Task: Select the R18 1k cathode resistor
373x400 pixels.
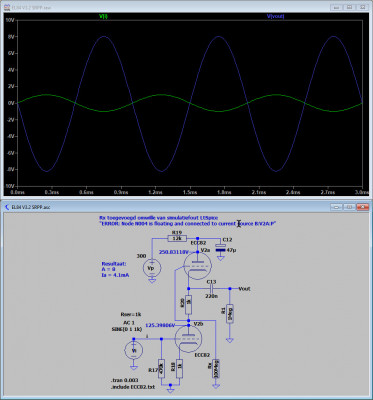Action: 179,368
